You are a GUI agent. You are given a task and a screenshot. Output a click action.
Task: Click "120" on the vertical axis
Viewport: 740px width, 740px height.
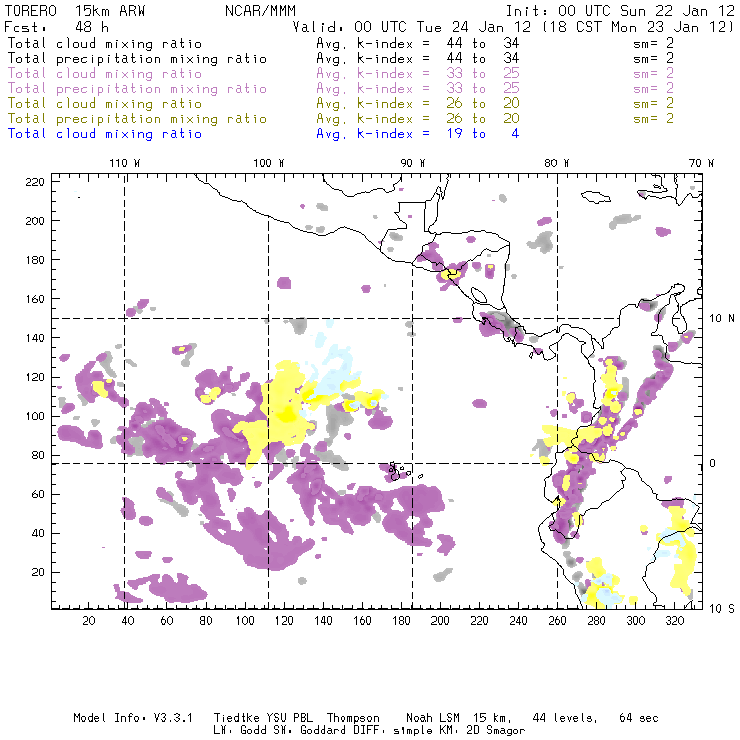[x=35, y=377]
